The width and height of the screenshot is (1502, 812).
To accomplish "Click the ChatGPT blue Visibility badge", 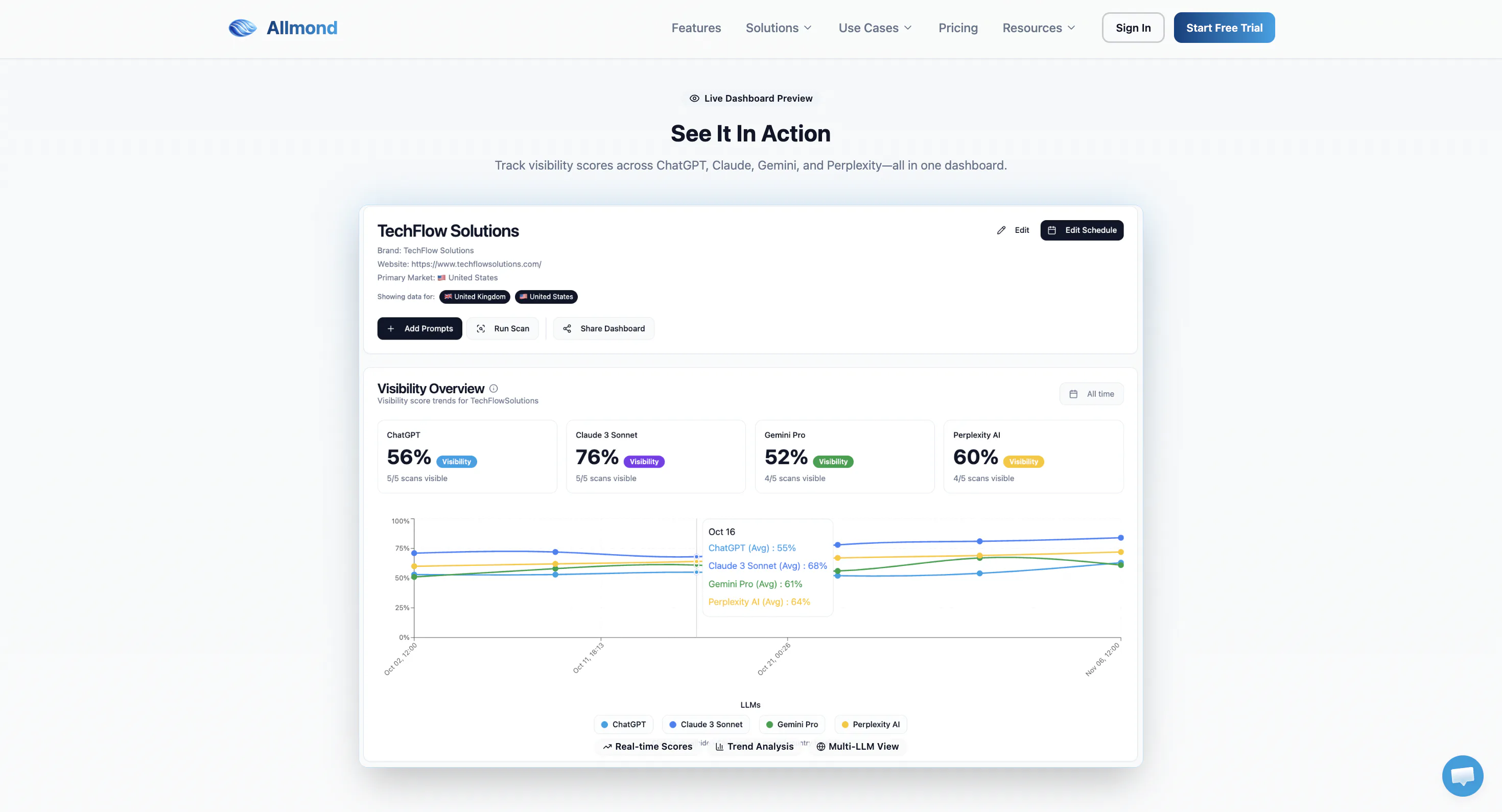I will coord(457,462).
